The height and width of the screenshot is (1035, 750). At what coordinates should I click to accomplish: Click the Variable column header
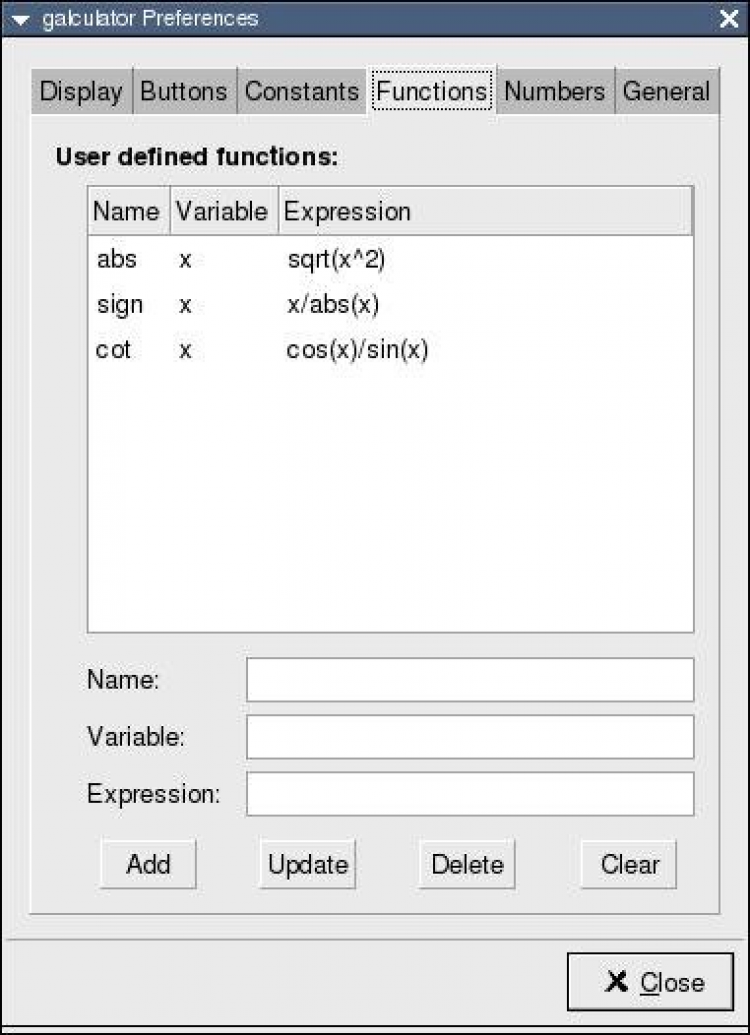tap(222, 212)
